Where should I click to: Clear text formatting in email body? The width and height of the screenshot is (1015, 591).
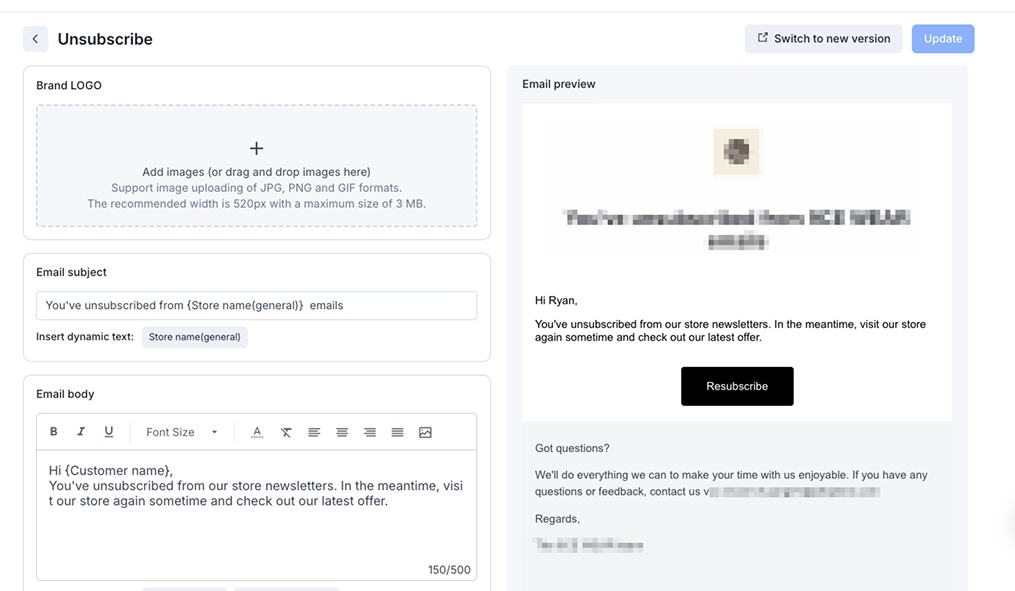tap(286, 432)
